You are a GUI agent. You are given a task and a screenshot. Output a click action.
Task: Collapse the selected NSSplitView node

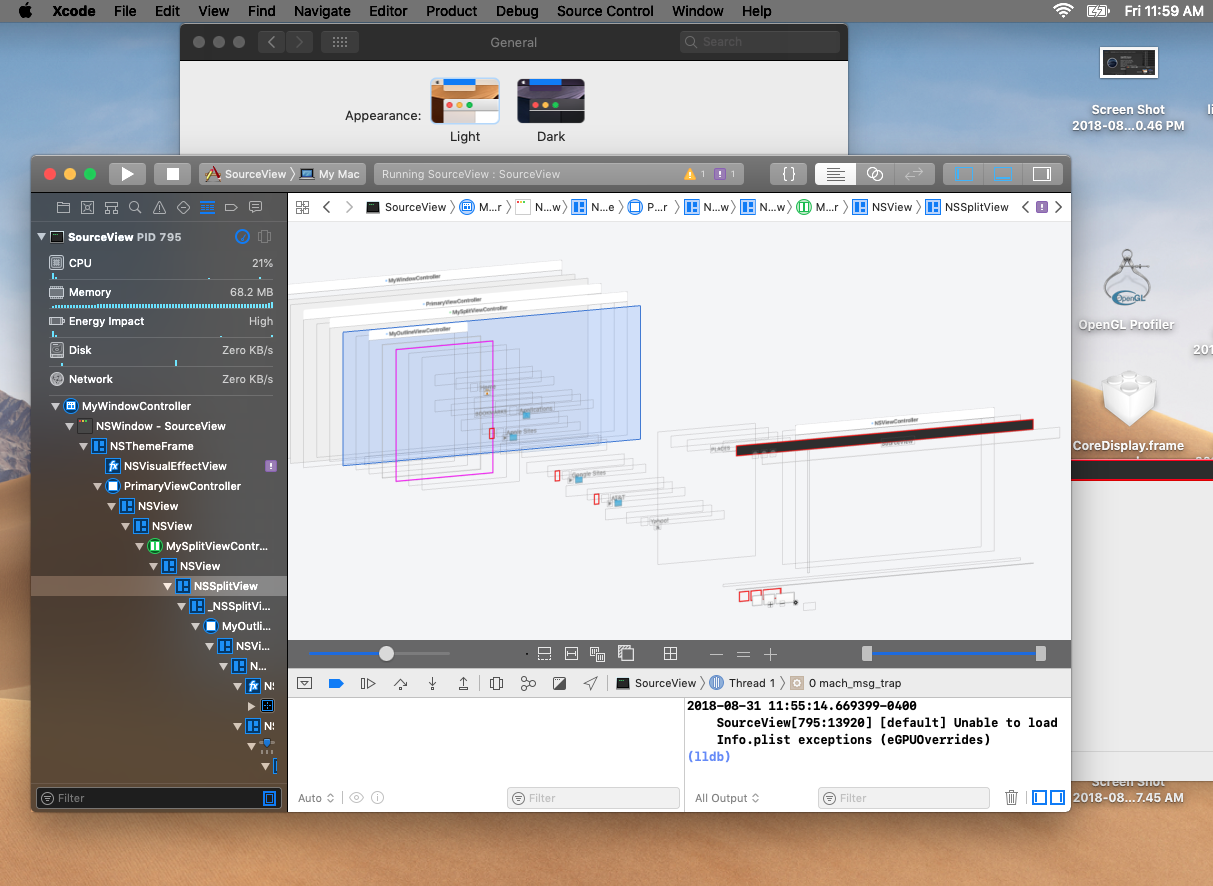point(167,586)
